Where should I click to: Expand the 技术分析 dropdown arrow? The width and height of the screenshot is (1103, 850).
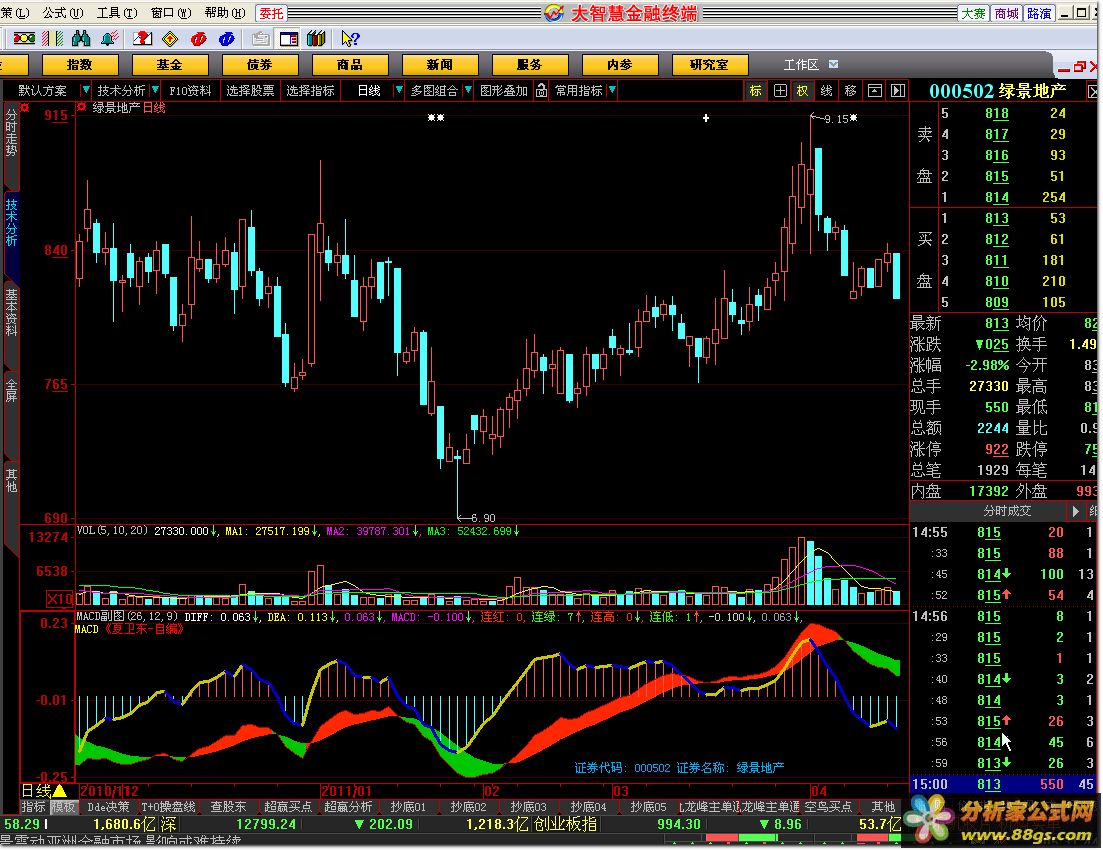tap(155, 90)
